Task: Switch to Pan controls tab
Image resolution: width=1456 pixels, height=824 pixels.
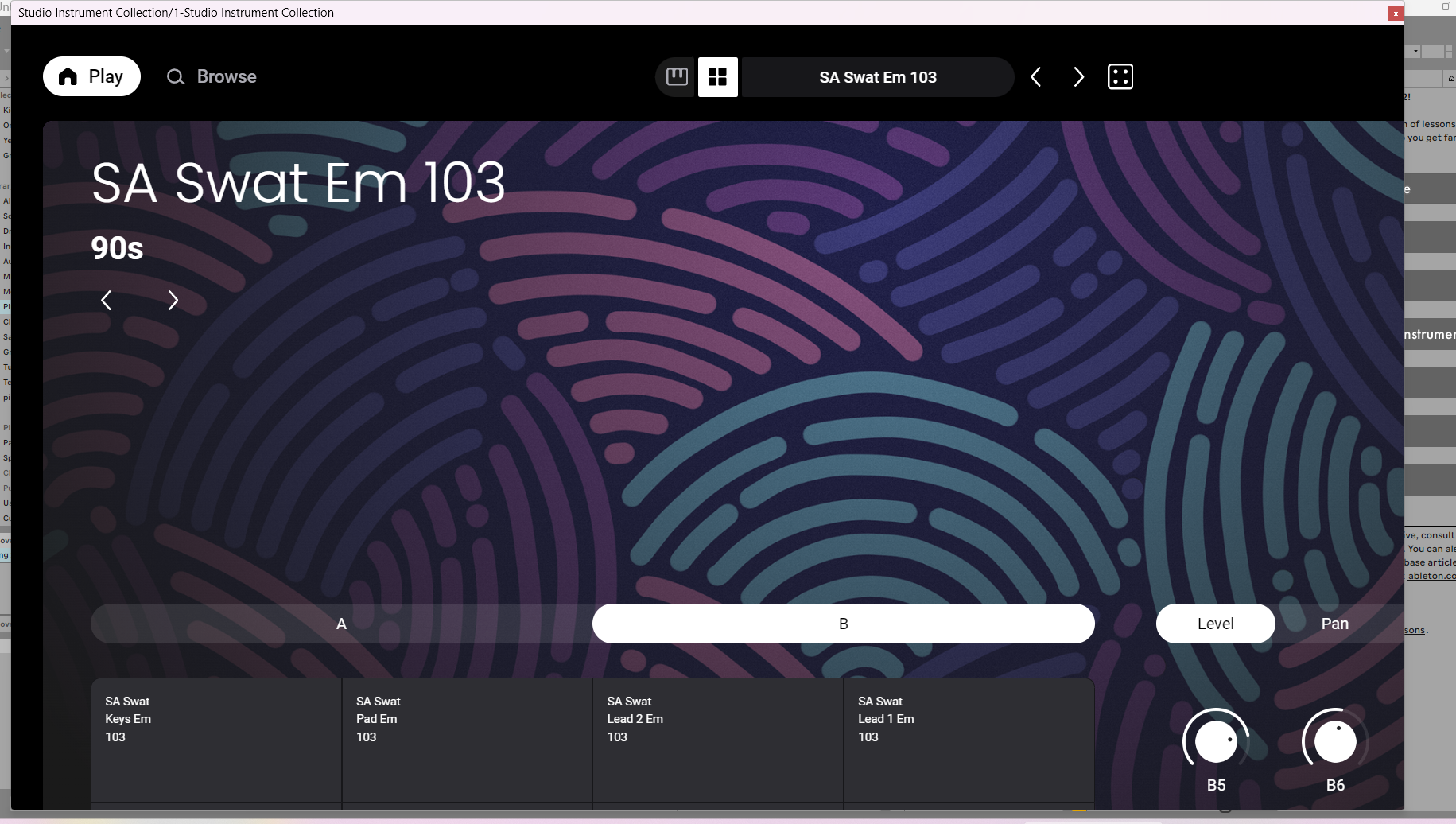Action: [1335, 624]
